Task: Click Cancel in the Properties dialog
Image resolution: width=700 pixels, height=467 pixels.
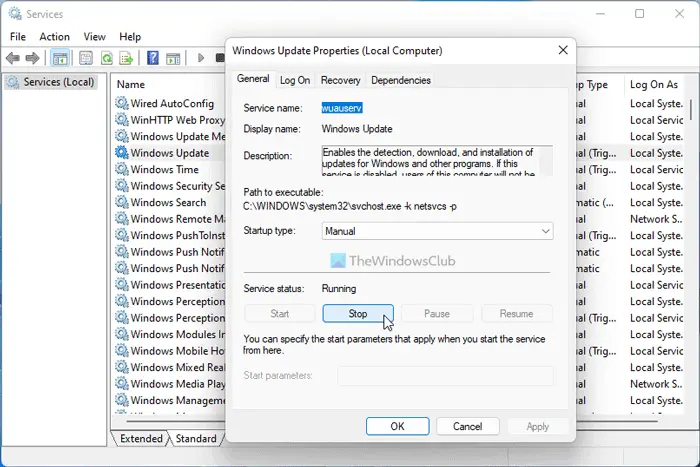Action: [467, 426]
